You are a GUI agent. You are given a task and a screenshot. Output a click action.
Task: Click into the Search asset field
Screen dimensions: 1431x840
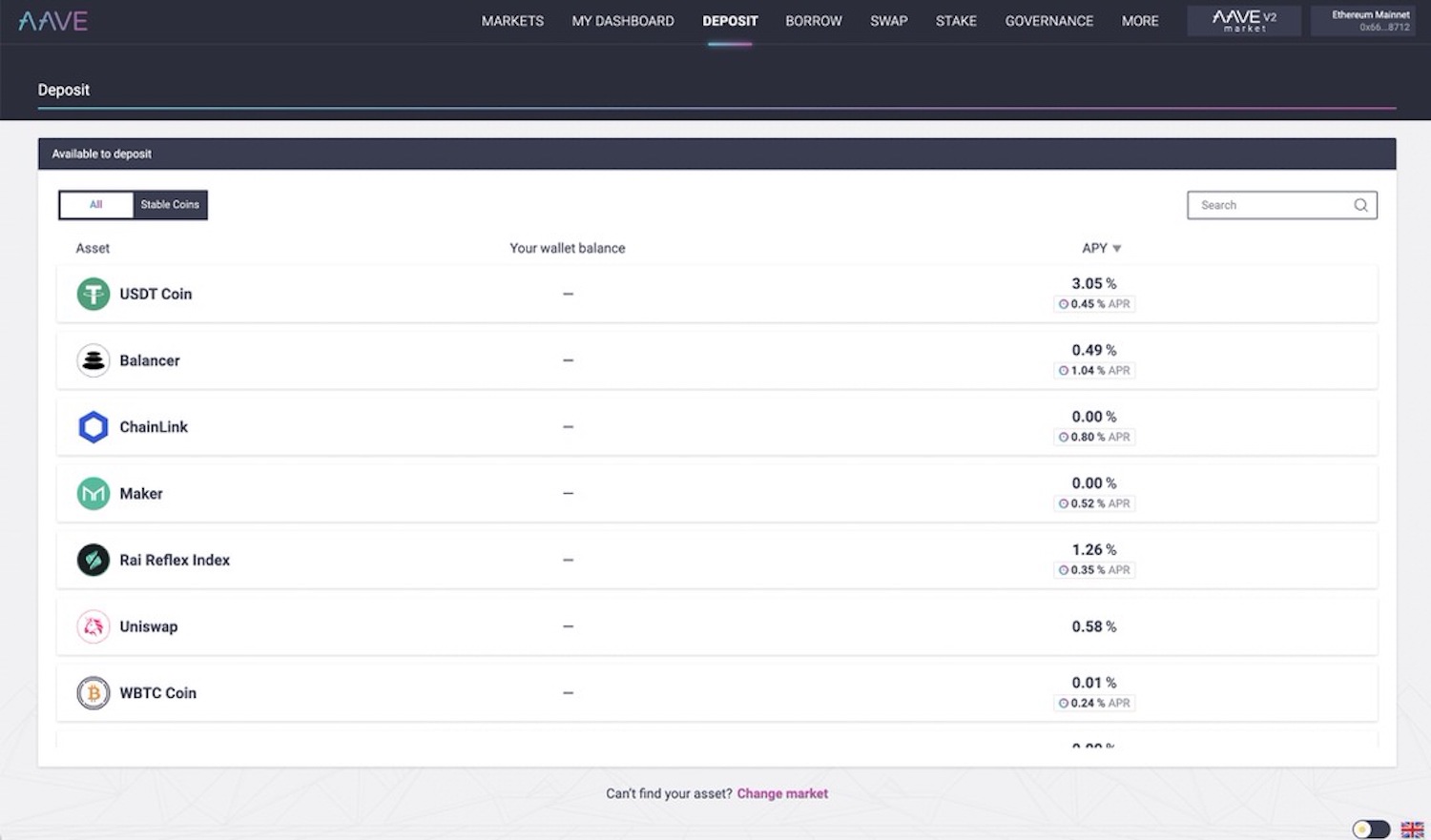pyautogui.click(x=1282, y=205)
